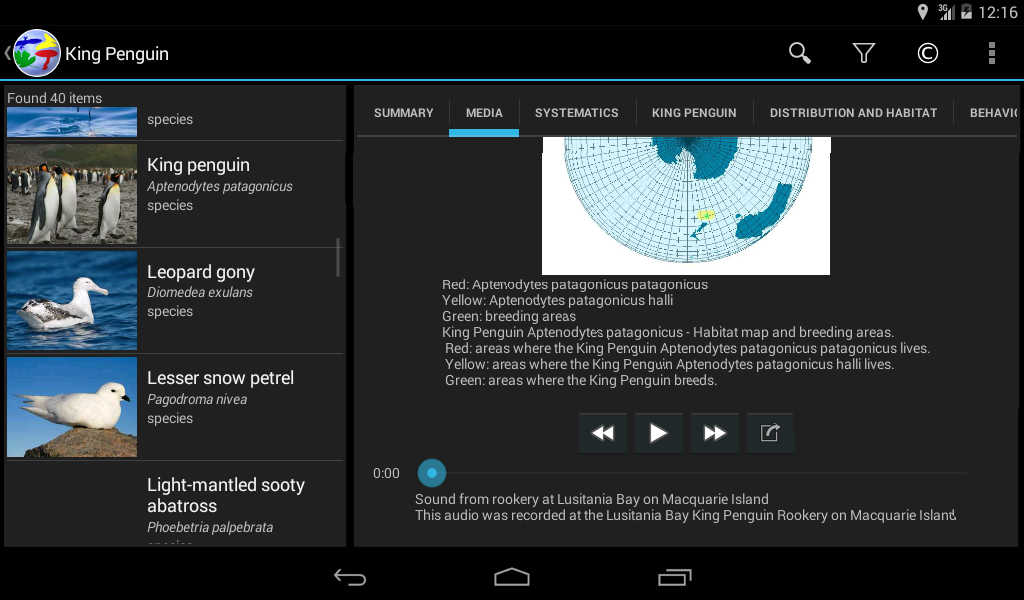Play the Lusitania Bay sound recording
This screenshot has width=1024, height=600.
[658, 433]
